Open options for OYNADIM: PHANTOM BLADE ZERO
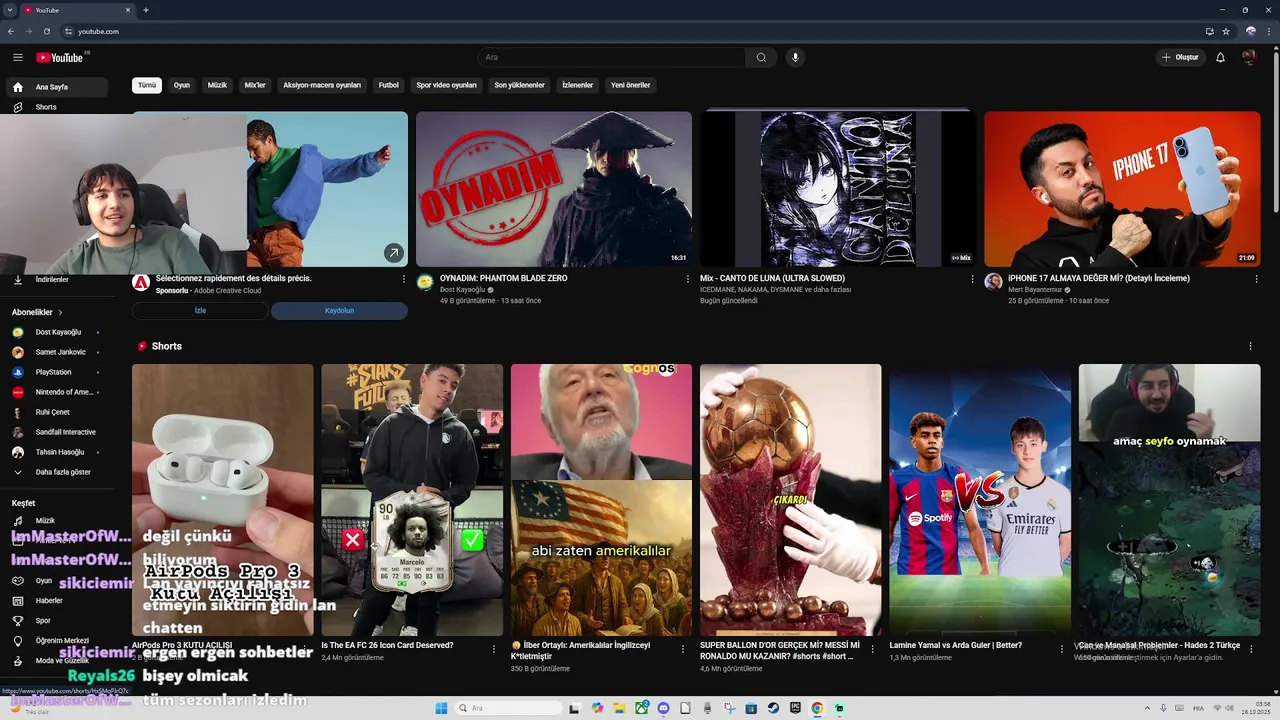Viewport: 1280px width, 720px height. [x=688, y=279]
